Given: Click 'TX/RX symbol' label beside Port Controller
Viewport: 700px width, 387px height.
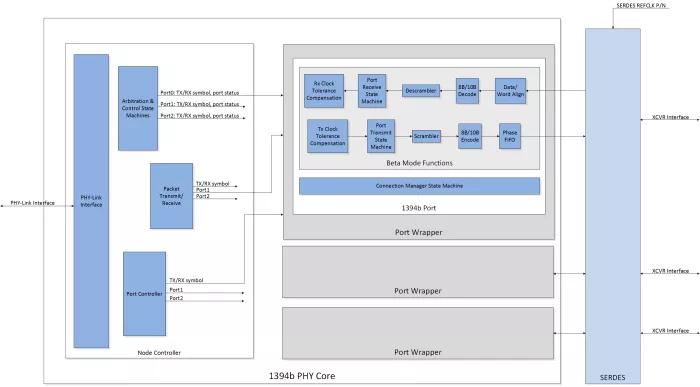Looking at the screenshot, I should [186, 280].
